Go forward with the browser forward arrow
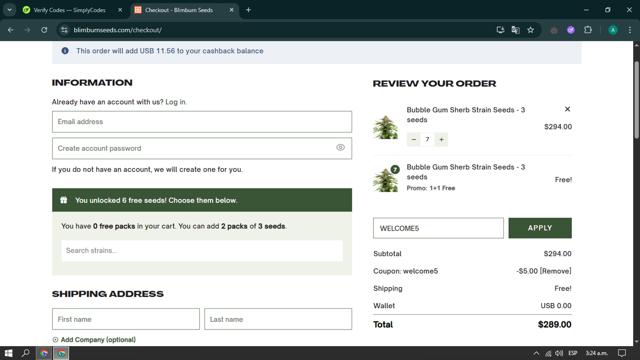The width and height of the screenshot is (640, 360). [x=27, y=30]
